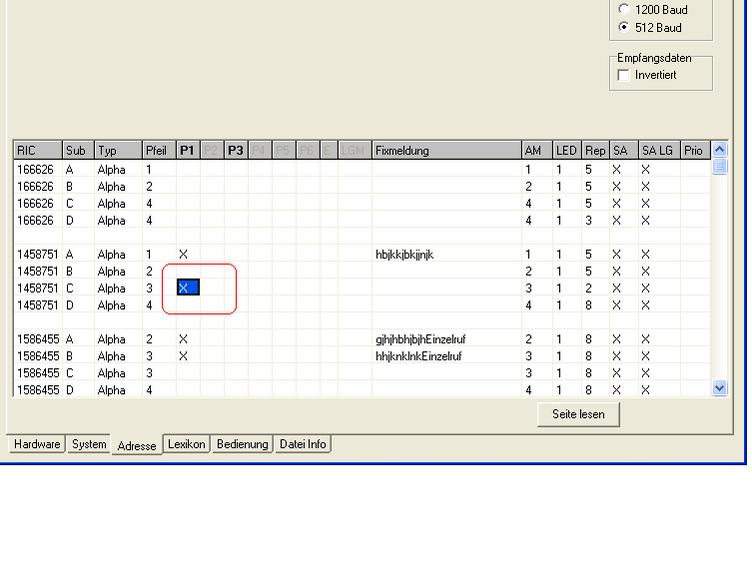Open the System tab
The width and height of the screenshot is (752, 587).
89,443
